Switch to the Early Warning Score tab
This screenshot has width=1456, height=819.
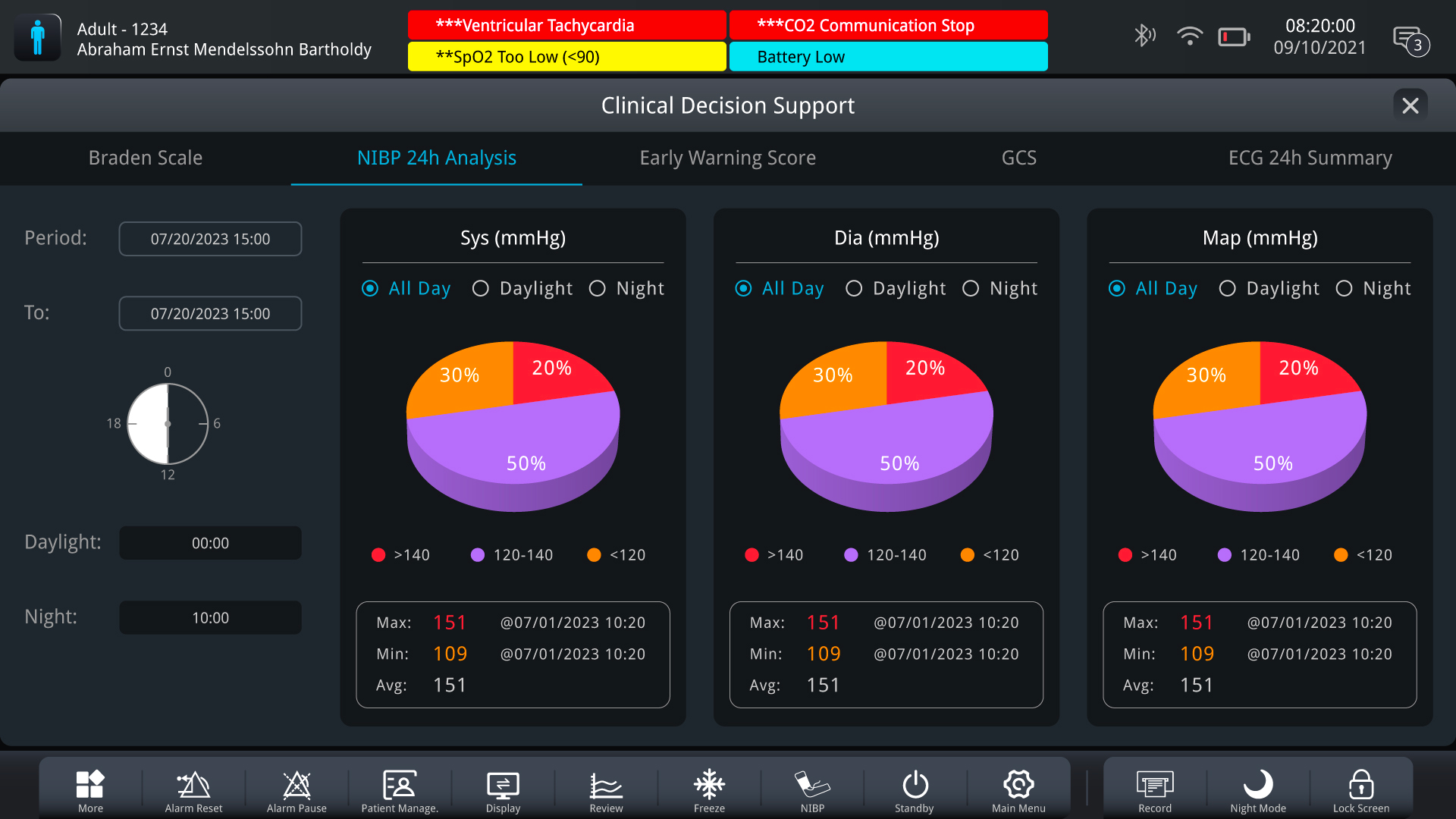tap(727, 158)
